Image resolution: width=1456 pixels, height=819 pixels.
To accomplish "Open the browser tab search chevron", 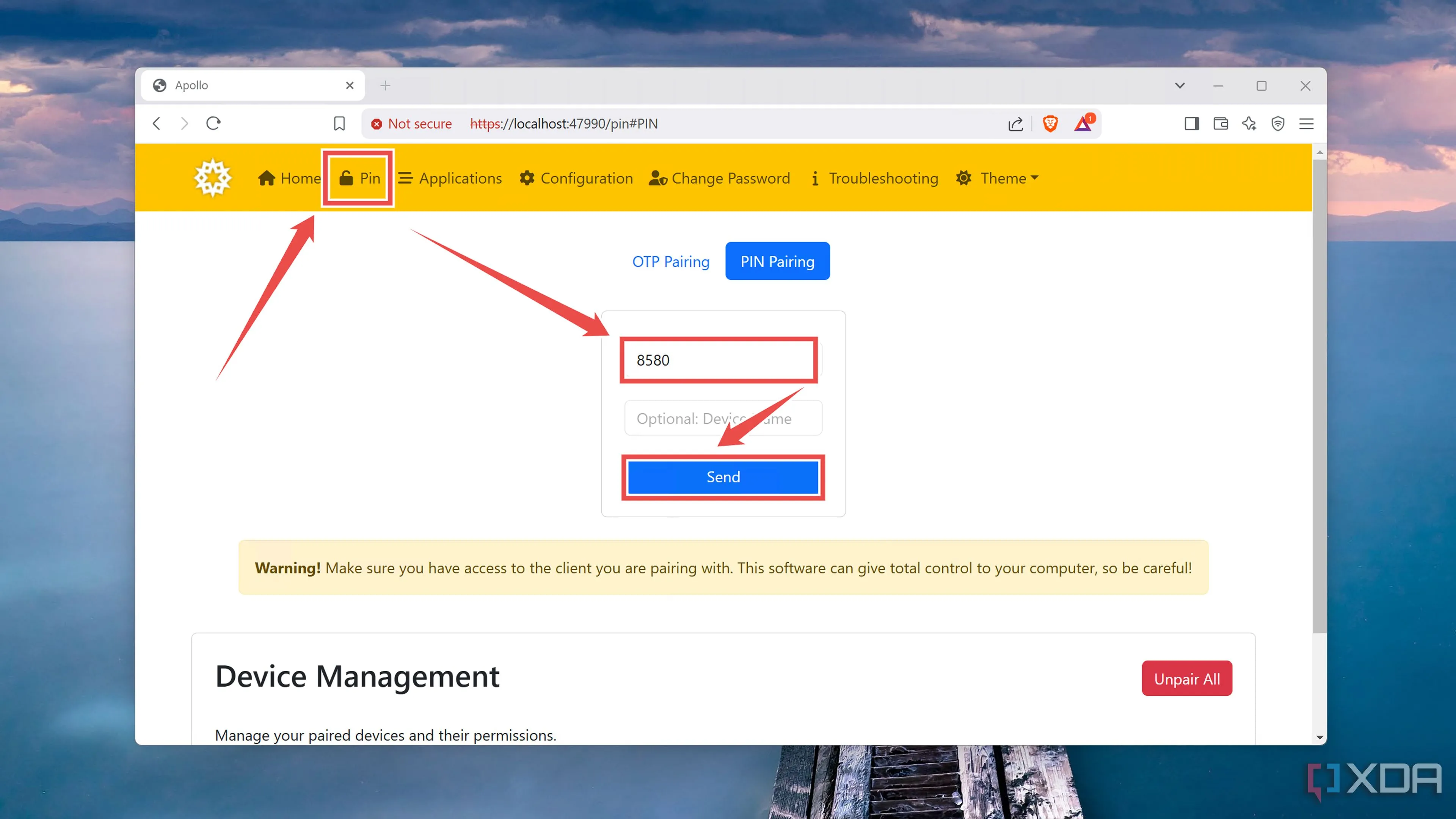I will 1180,85.
